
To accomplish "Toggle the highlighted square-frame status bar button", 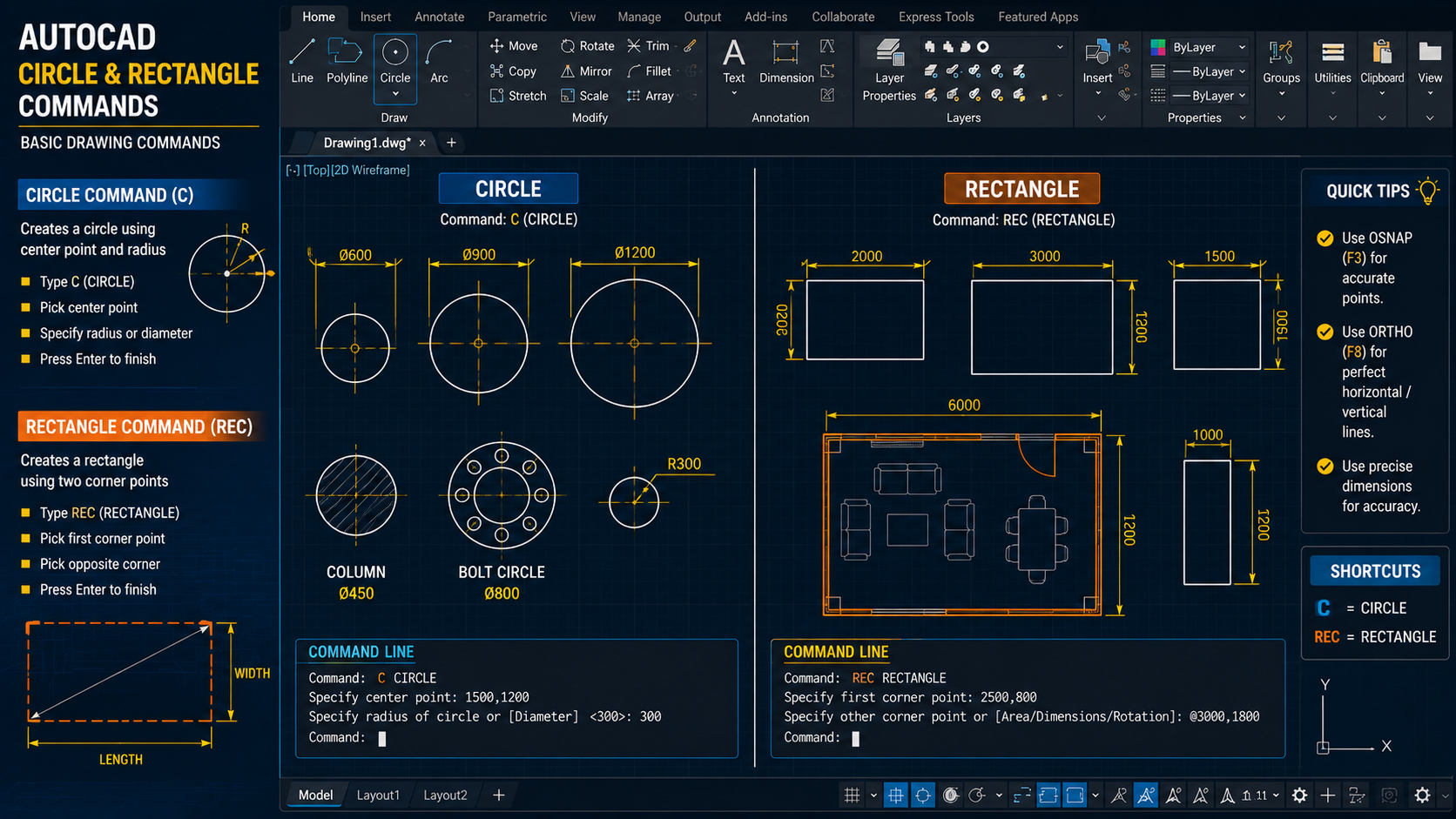I will 1048,795.
